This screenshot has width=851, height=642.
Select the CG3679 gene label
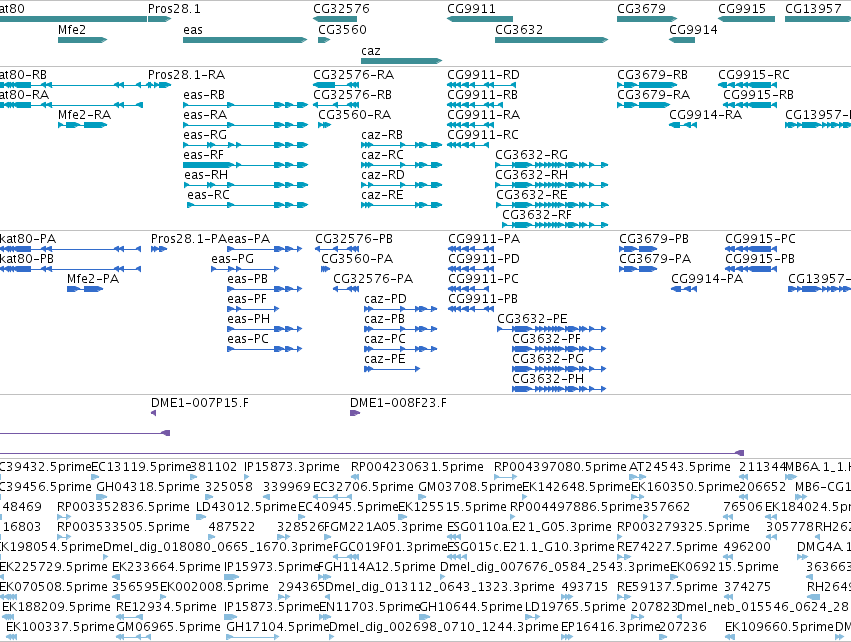pyautogui.click(x=641, y=9)
